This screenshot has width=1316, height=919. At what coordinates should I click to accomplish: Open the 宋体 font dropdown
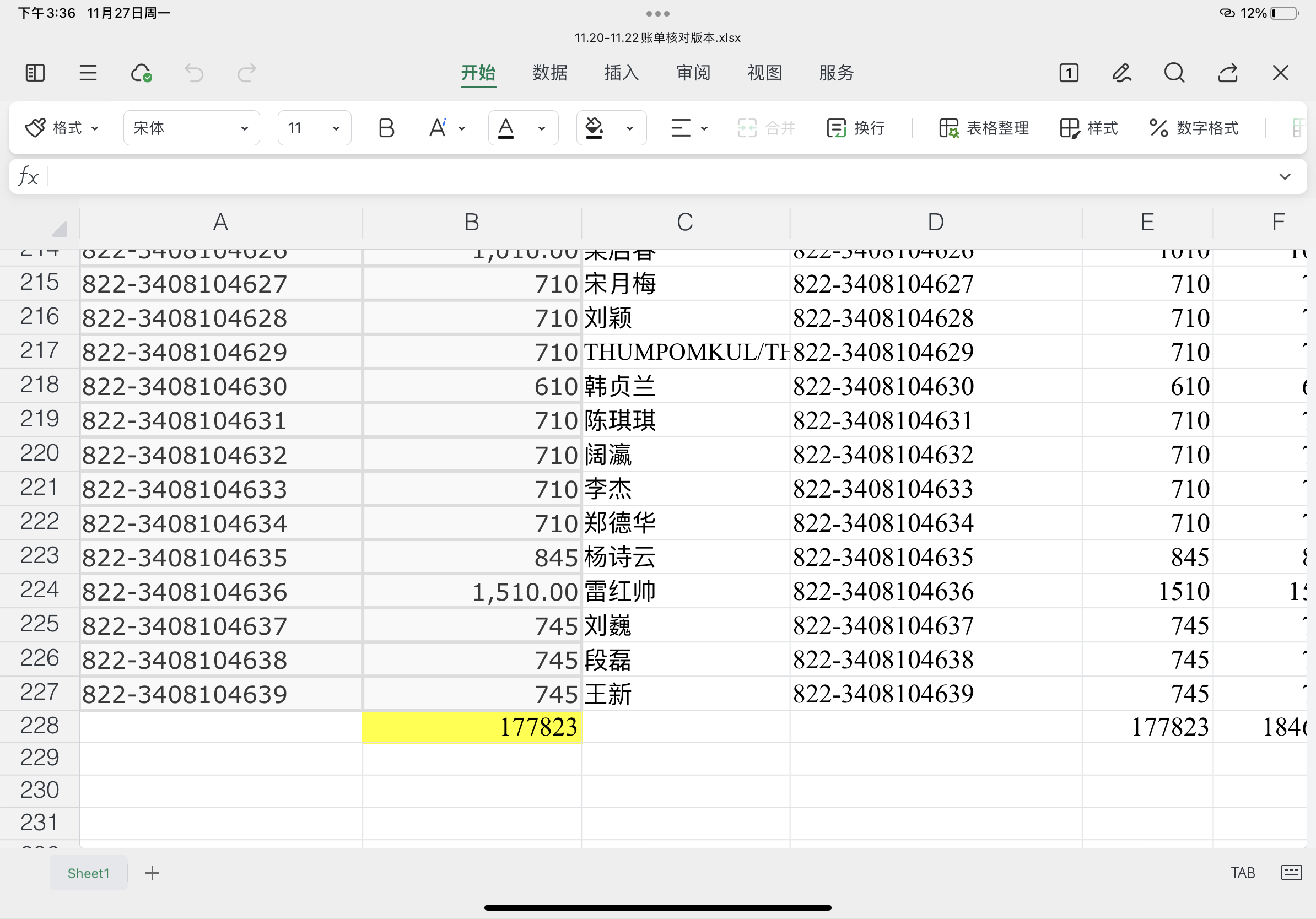[191, 128]
